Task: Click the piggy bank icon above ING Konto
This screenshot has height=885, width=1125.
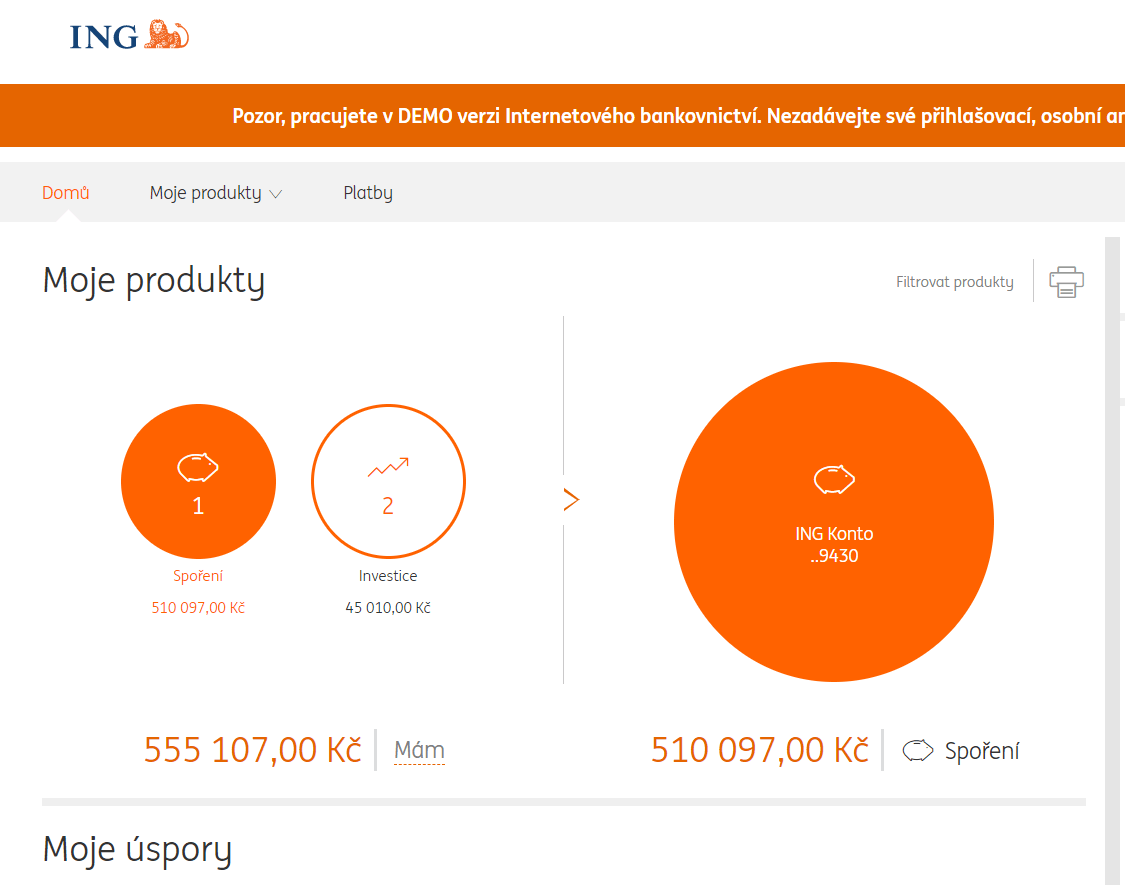Action: (x=833, y=479)
